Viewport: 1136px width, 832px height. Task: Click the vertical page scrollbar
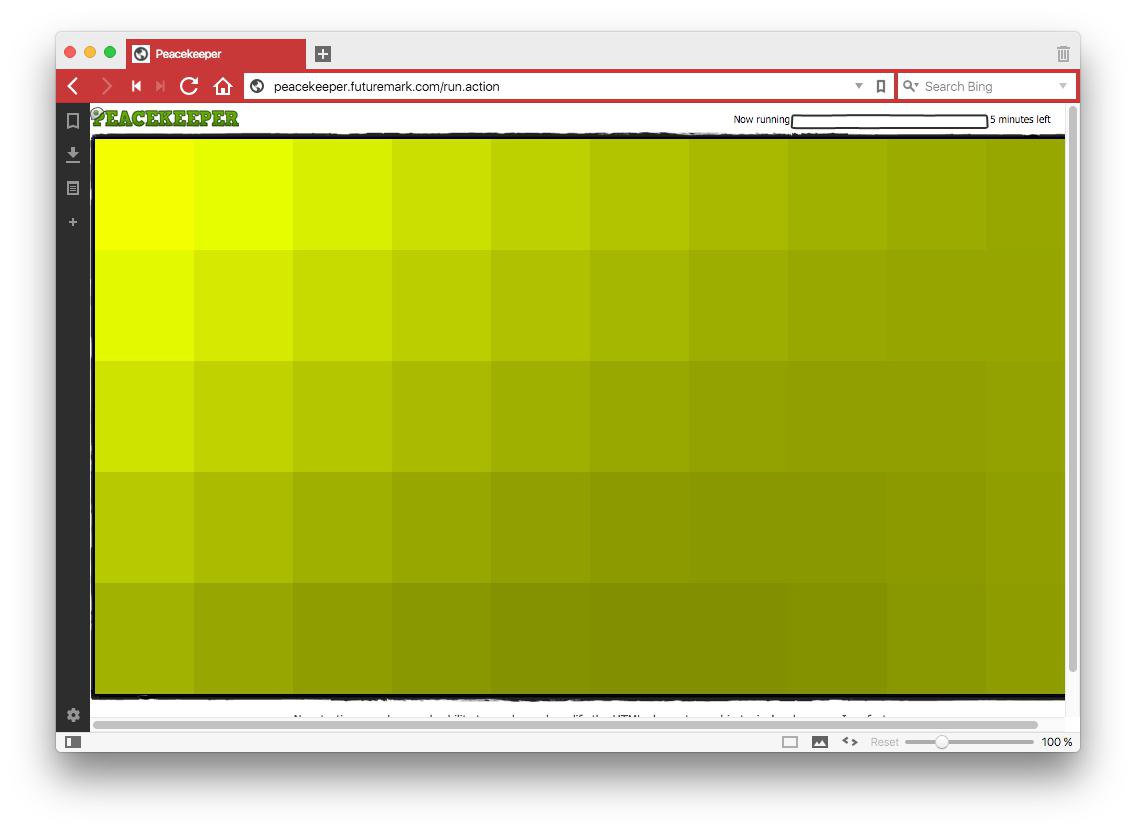(x=1073, y=388)
